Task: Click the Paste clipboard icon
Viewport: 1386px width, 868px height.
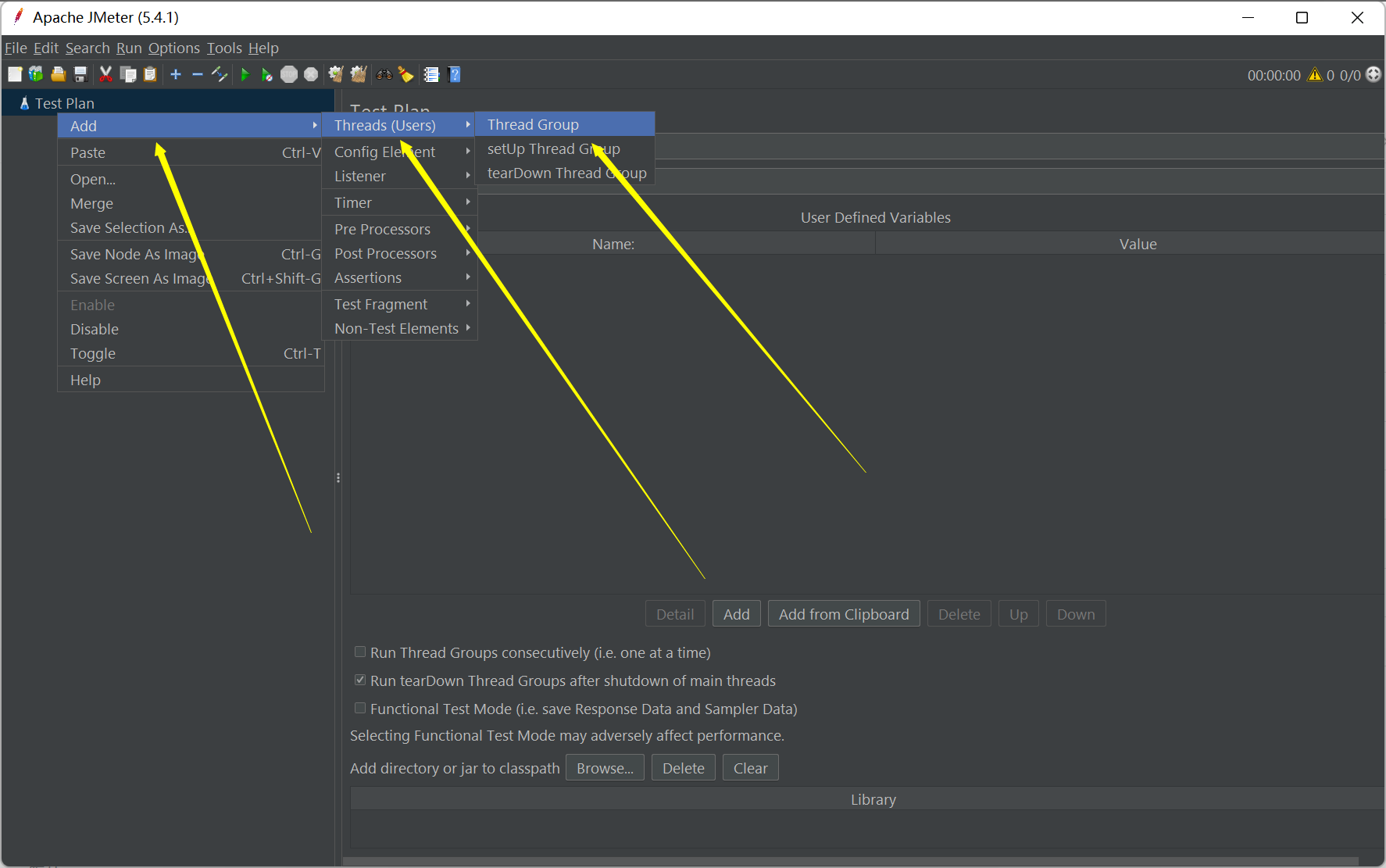Action: click(150, 74)
